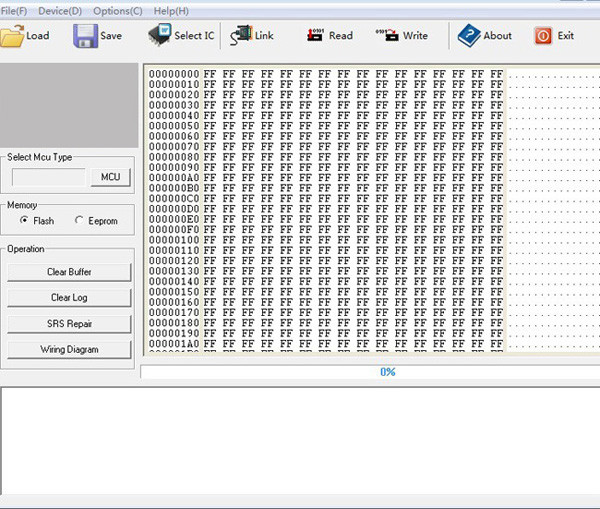Screen dimensions: 600x509
Task: Click the Exit label text
Action: click(x=566, y=36)
